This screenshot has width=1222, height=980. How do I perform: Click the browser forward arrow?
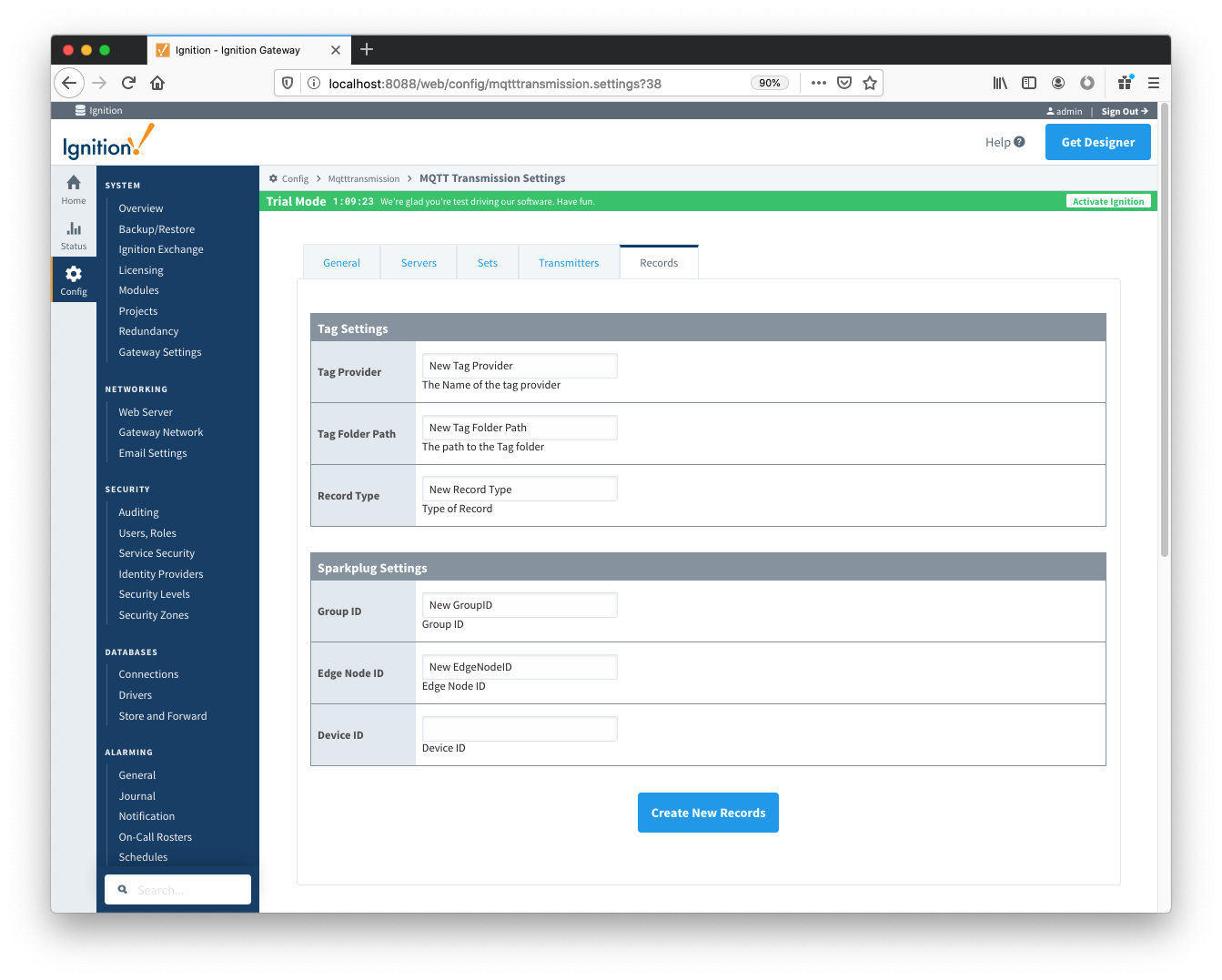click(99, 83)
